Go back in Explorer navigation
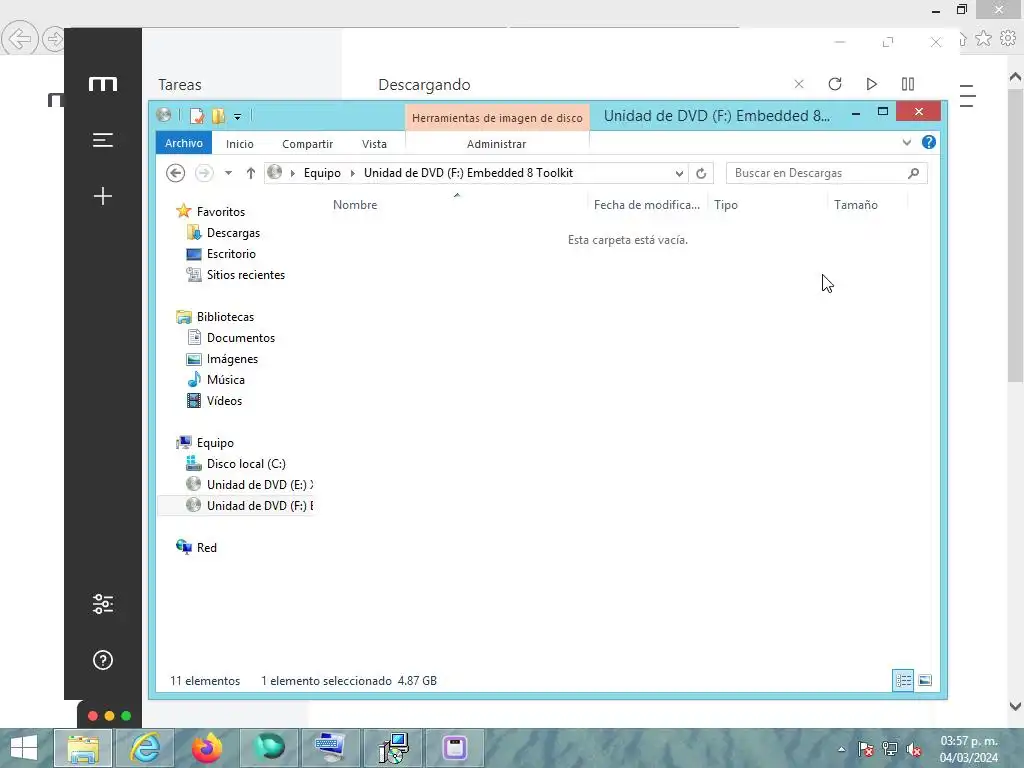Image resolution: width=1024 pixels, height=768 pixels. (175, 173)
